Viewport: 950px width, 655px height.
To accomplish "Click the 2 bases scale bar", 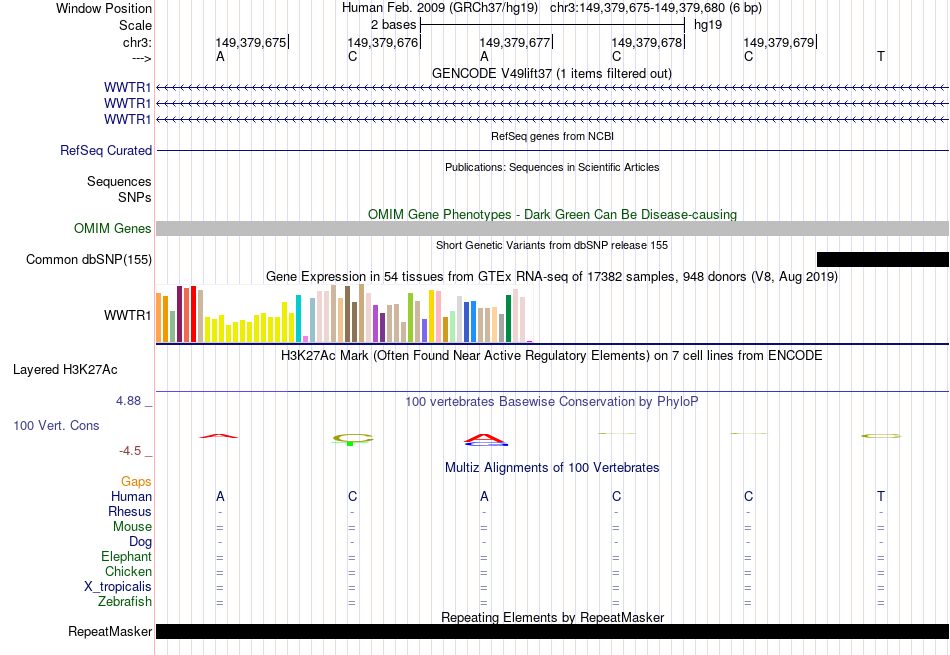I will pyautogui.click(x=552, y=25).
